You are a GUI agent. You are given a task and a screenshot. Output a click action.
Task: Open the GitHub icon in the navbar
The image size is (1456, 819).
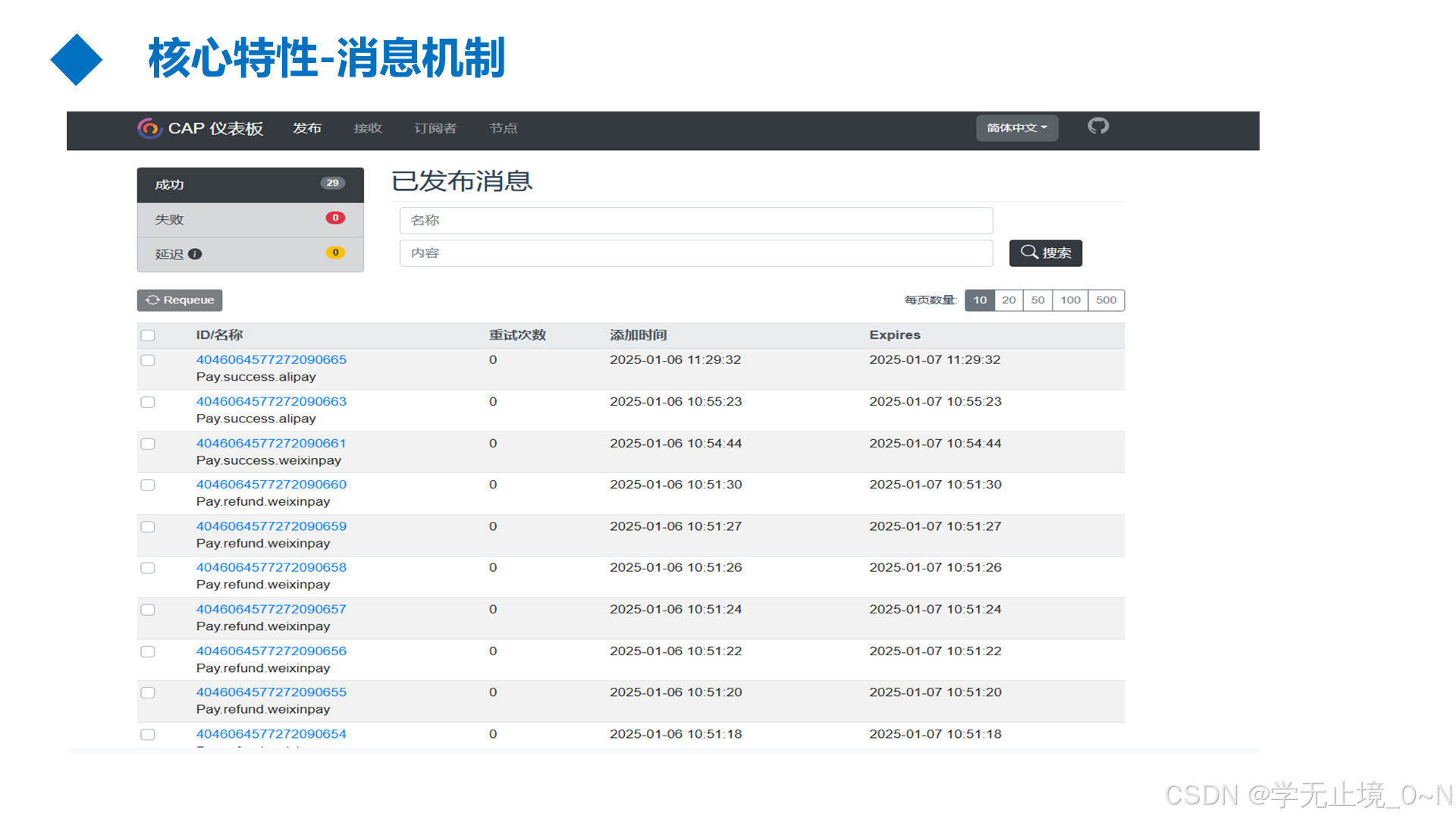[1097, 127]
